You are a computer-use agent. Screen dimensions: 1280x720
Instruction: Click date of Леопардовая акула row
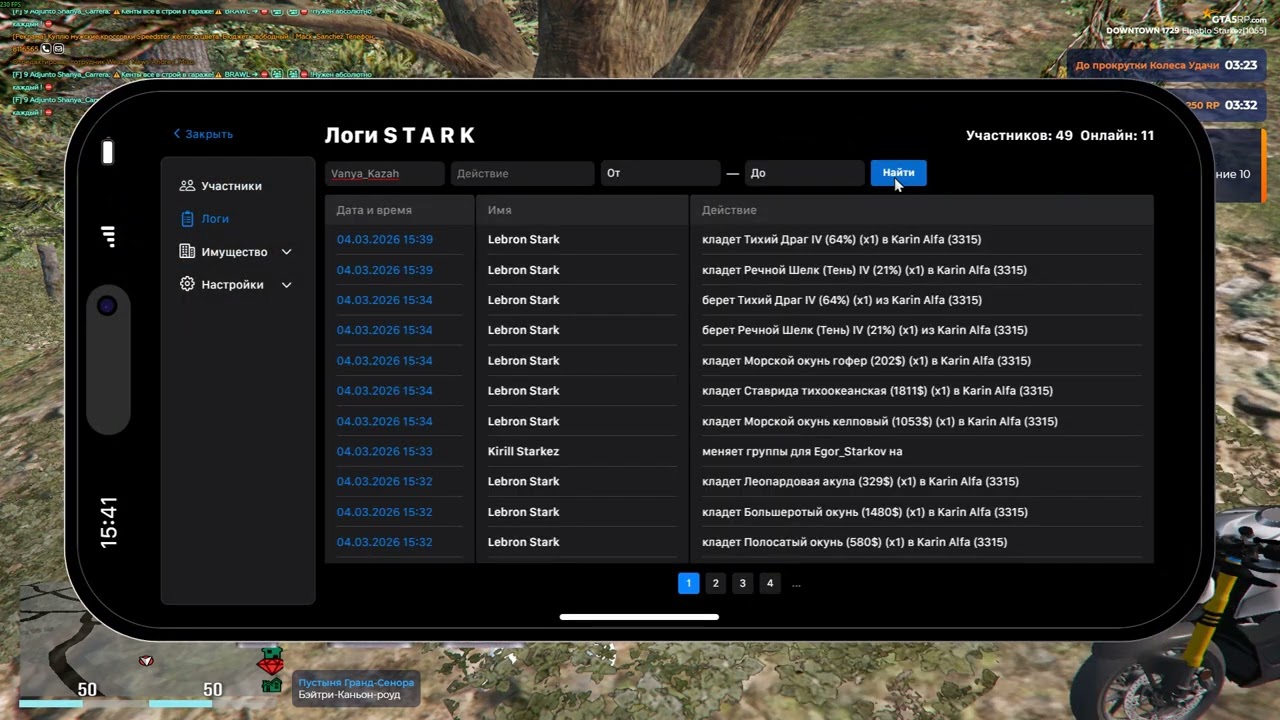384,481
